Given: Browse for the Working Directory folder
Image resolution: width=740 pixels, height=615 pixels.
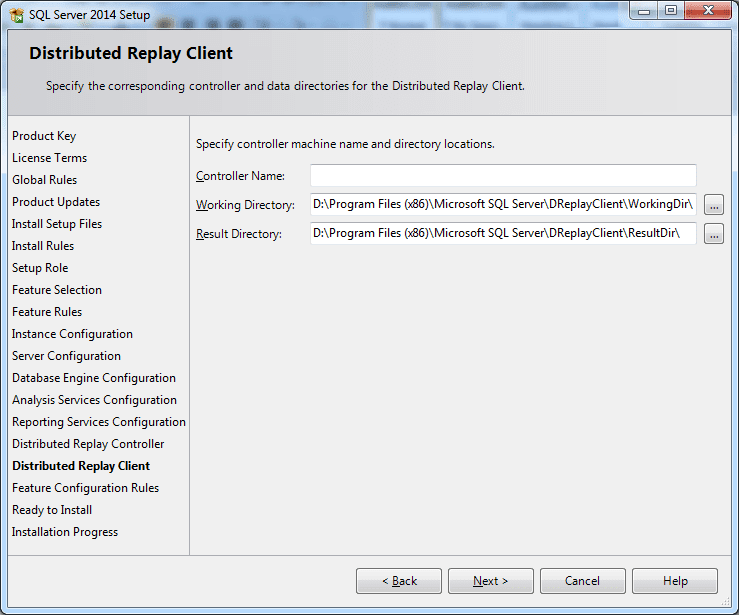Looking at the screenshot, I should point(714,205).
